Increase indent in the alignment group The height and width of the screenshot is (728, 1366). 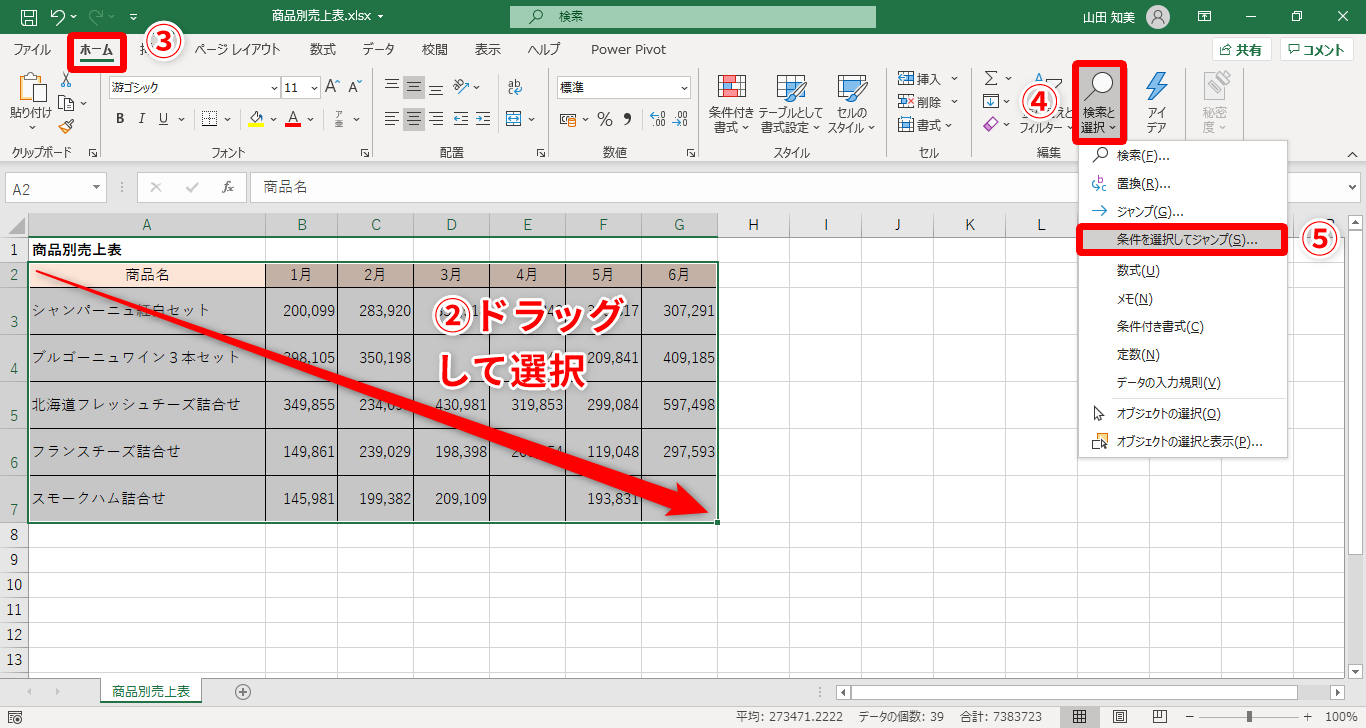(x=482, y=119)
